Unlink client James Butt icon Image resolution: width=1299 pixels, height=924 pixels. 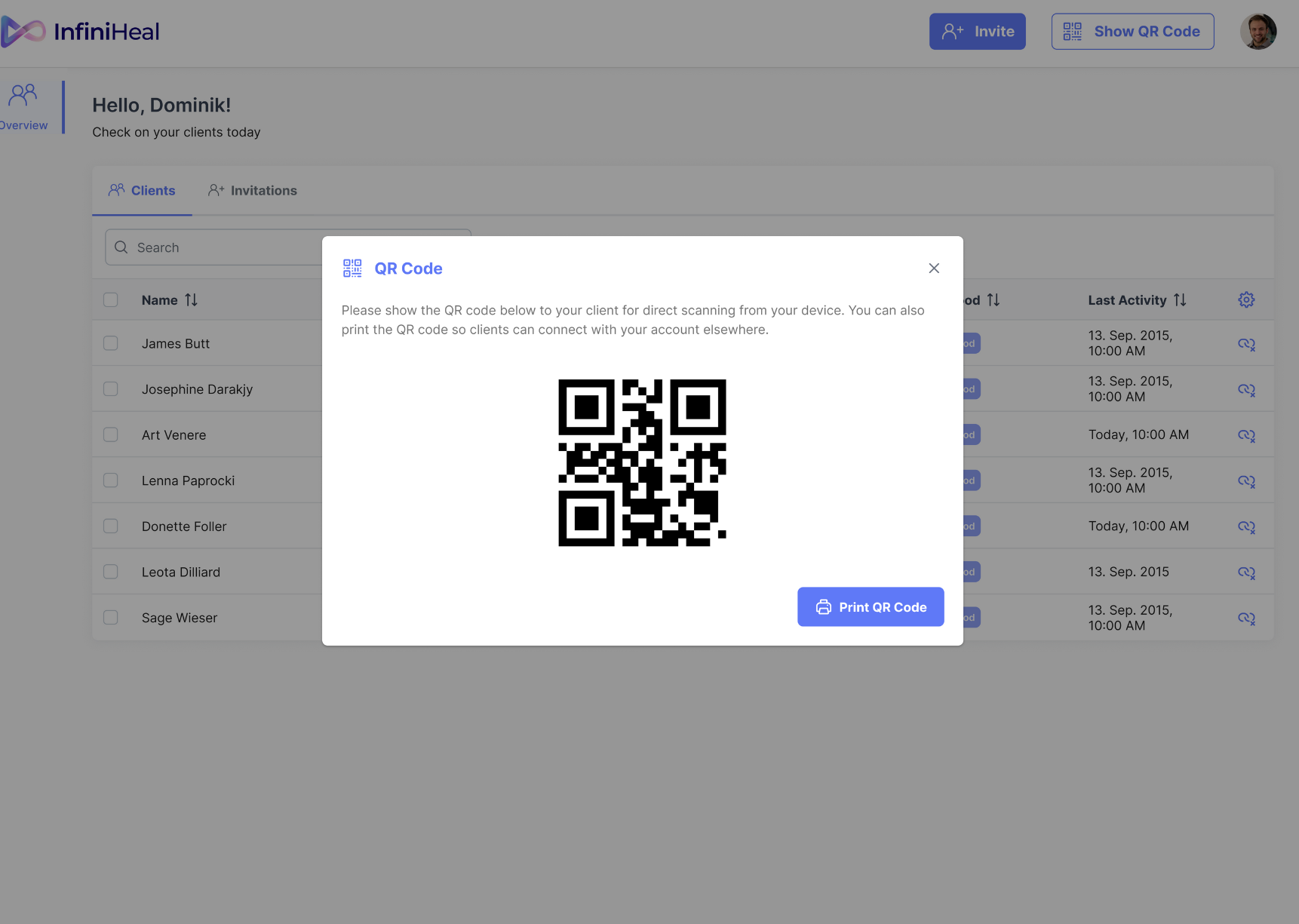click(1246, 344)
